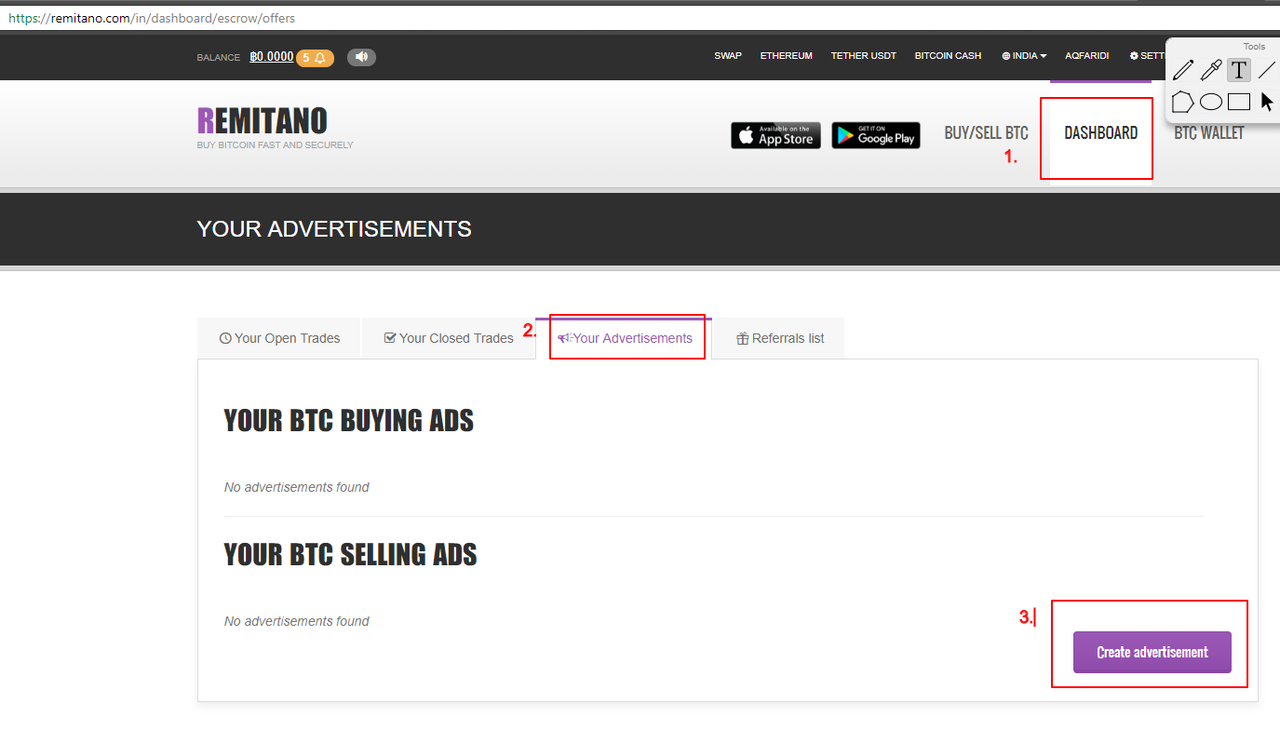The height and width of the screenshot is (747, 1280).
Task: Click the 'YOUR ADVERTISEMENTS' page title
Action: [x=334, y=229]
